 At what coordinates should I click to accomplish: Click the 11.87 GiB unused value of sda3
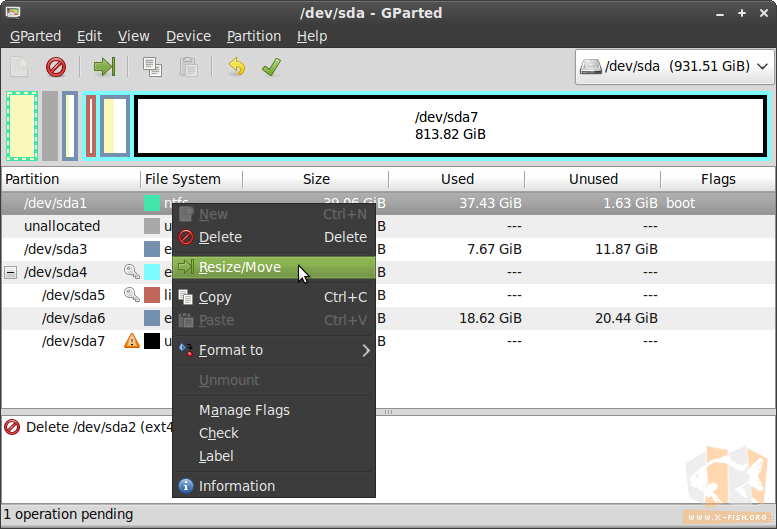626,249
